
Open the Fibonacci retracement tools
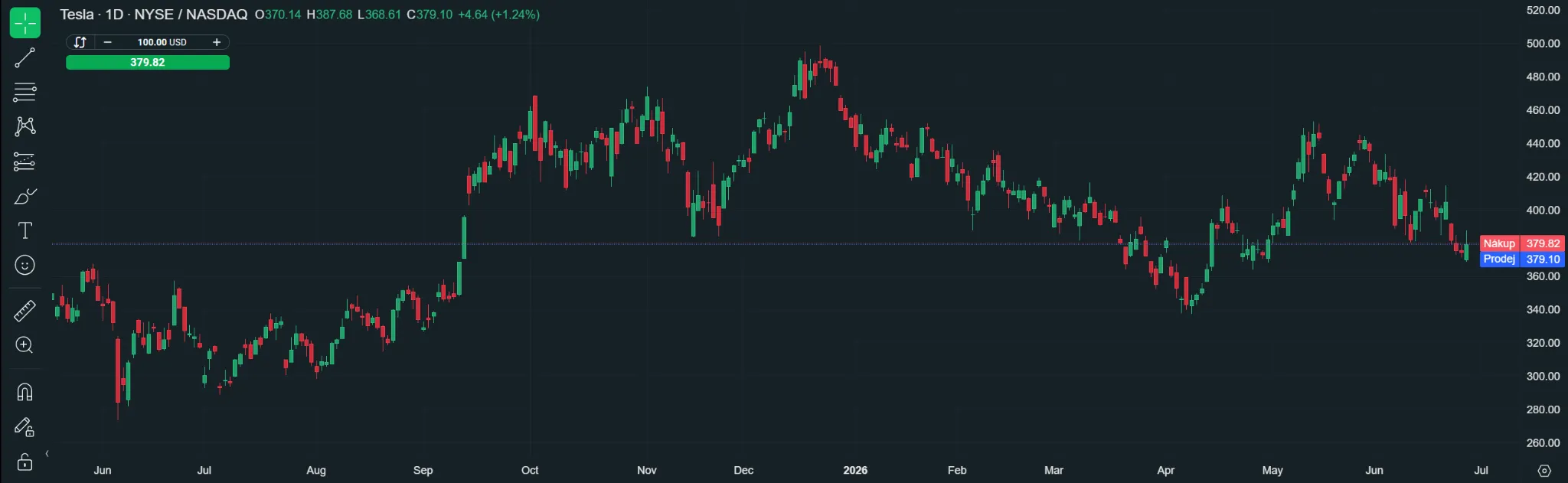click(x=25, y=92)
